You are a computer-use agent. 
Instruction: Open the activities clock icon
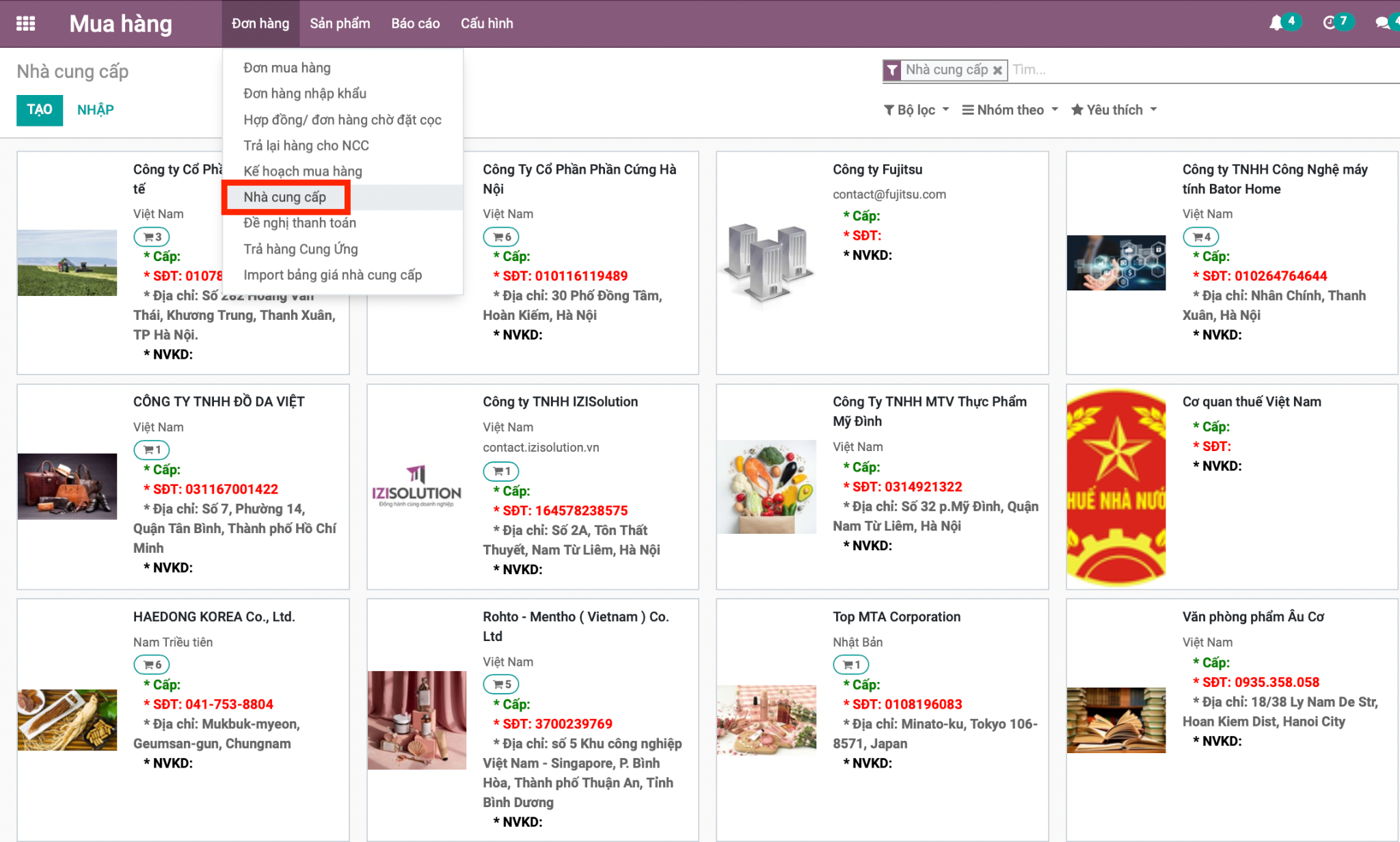[x=1330, y=23]
